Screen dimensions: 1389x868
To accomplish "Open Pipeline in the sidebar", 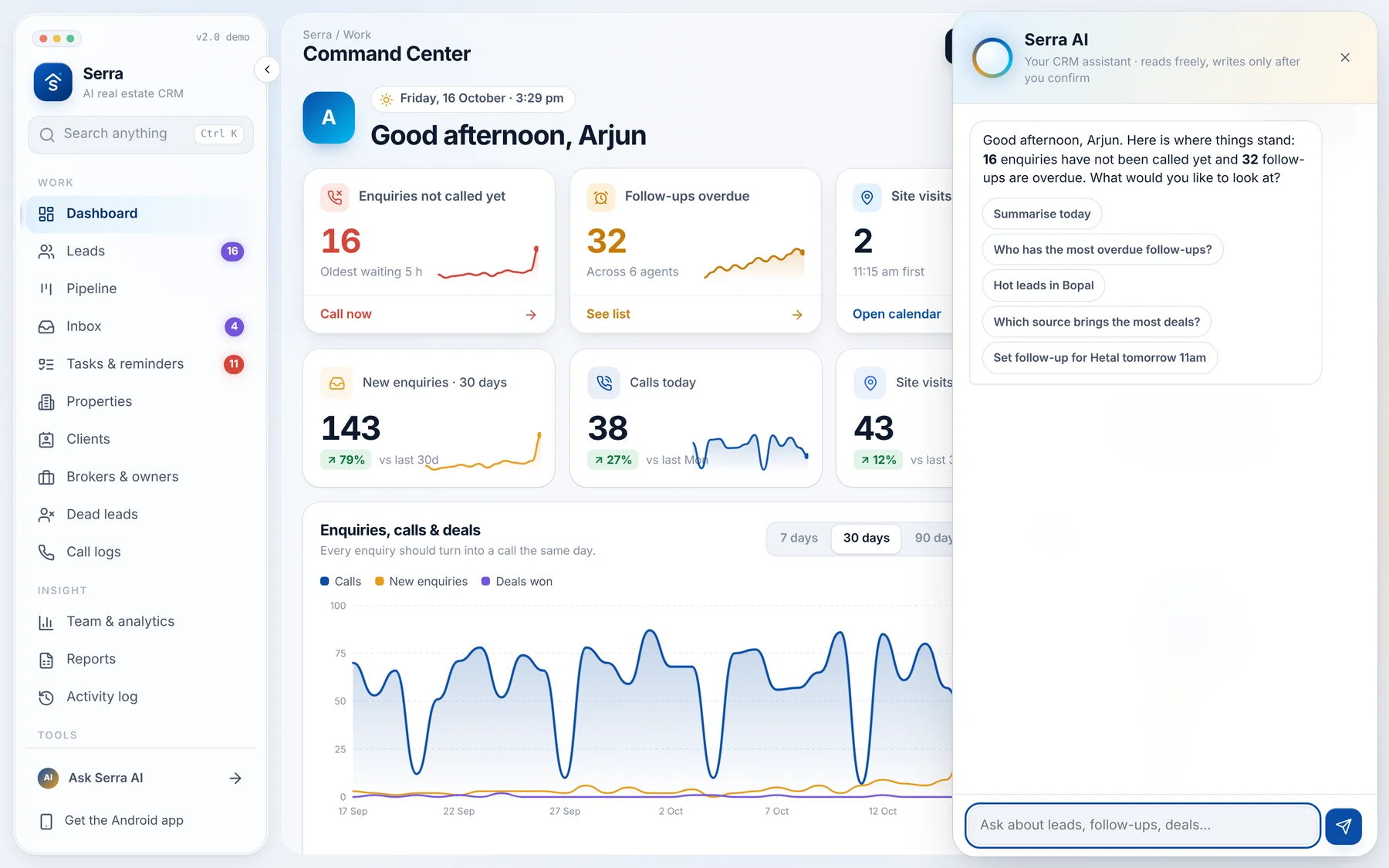I will pos(140,289).
